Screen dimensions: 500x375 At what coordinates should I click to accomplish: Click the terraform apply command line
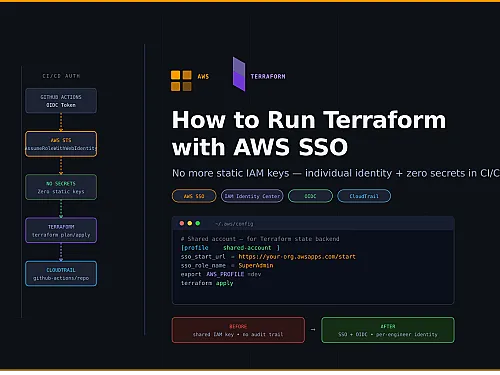207,283
